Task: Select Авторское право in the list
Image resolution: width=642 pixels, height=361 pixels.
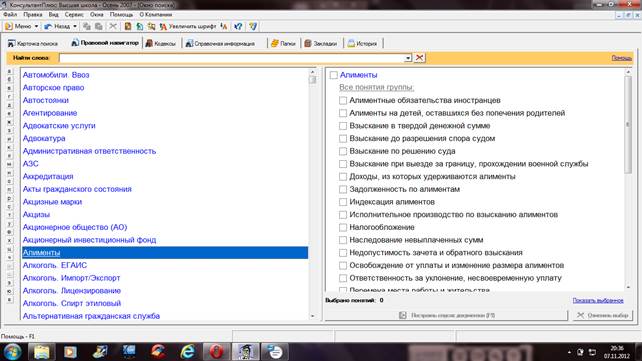Action: [x=53, y=88]
